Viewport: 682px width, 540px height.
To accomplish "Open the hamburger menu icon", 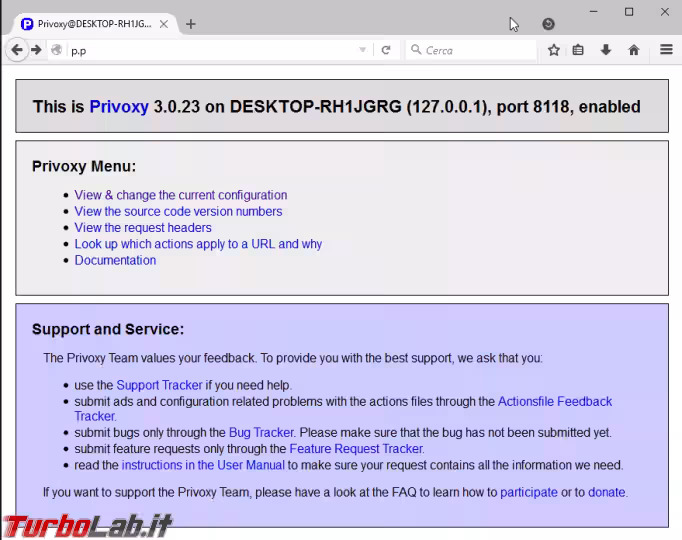I will [666, 50].
